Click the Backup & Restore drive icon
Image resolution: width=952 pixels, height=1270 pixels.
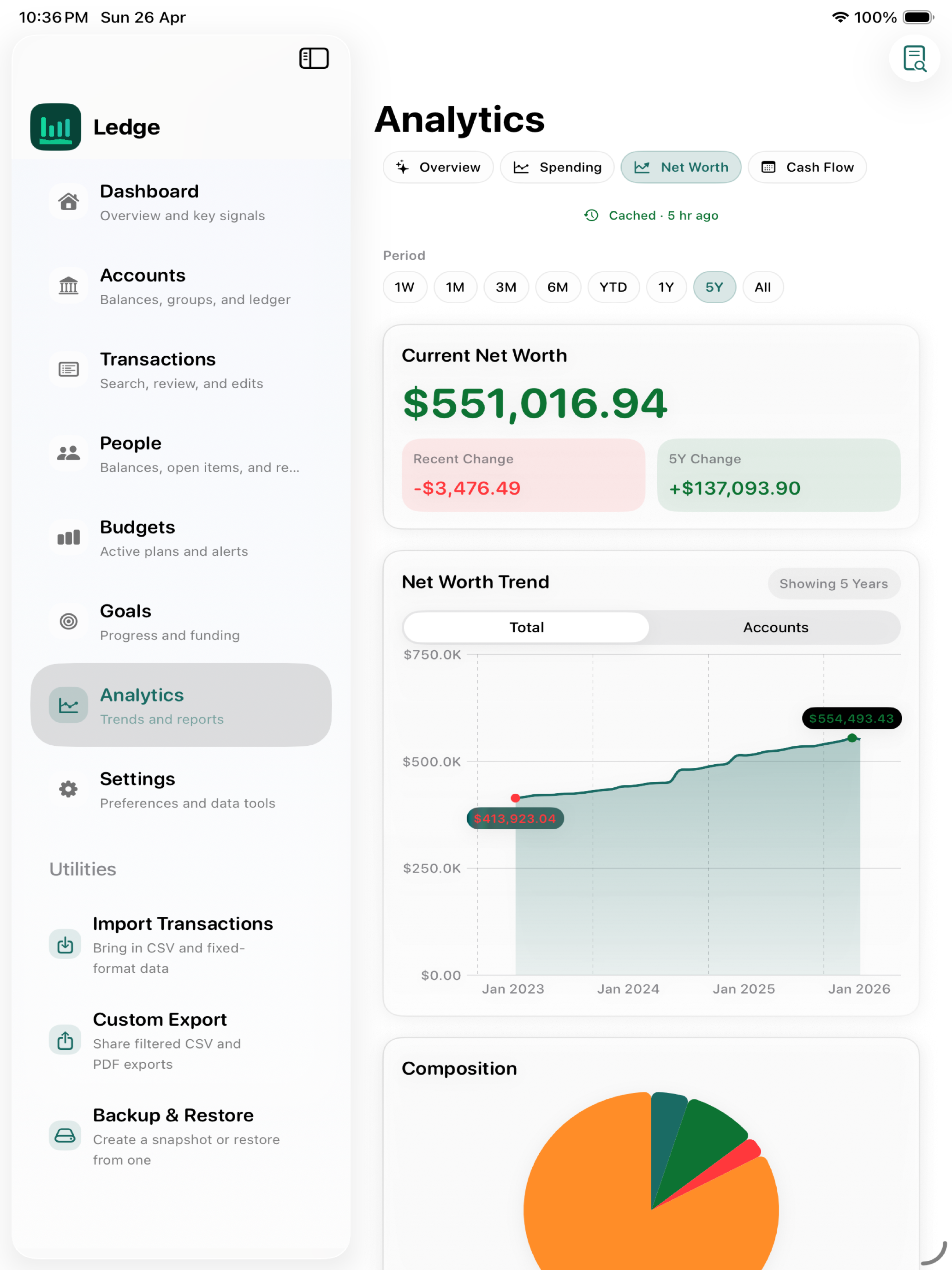tap(65, 1135)
